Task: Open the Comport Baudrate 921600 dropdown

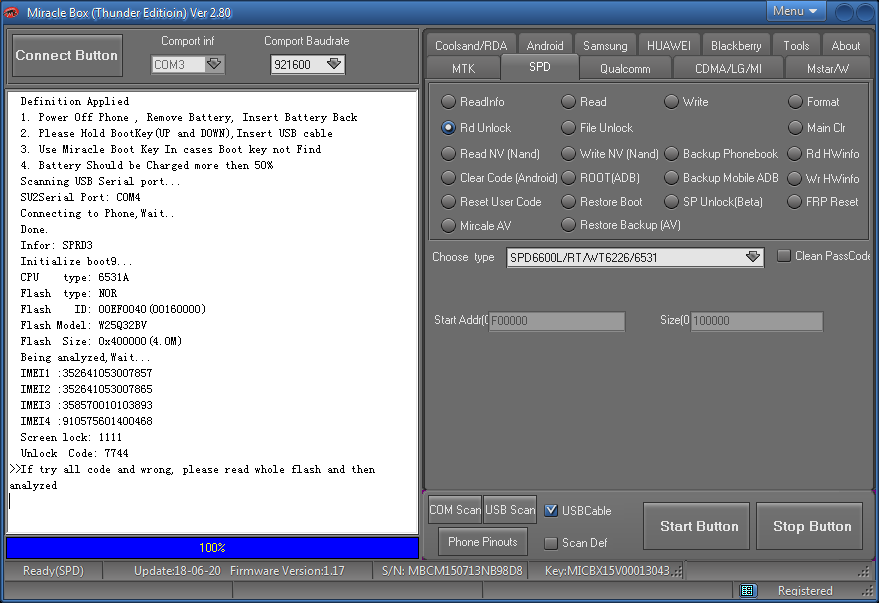Action: [x=334, y=64]
